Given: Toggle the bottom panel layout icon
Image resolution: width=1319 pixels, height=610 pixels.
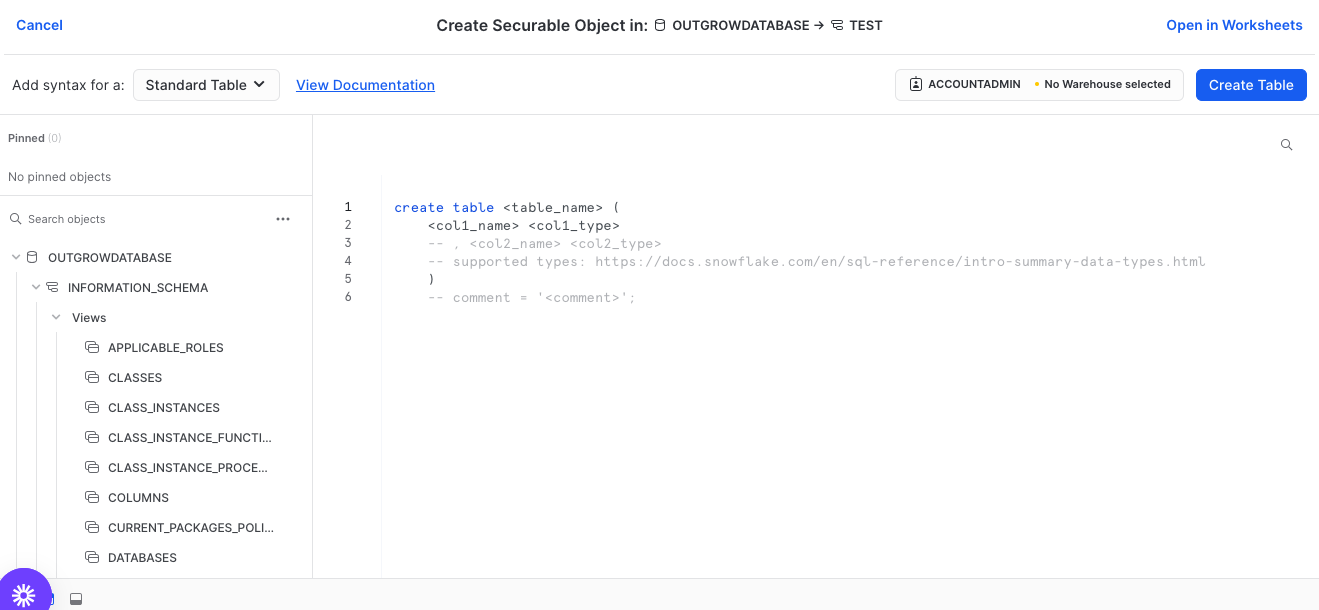Looking at the screenshot, I should tap(76, 599).
